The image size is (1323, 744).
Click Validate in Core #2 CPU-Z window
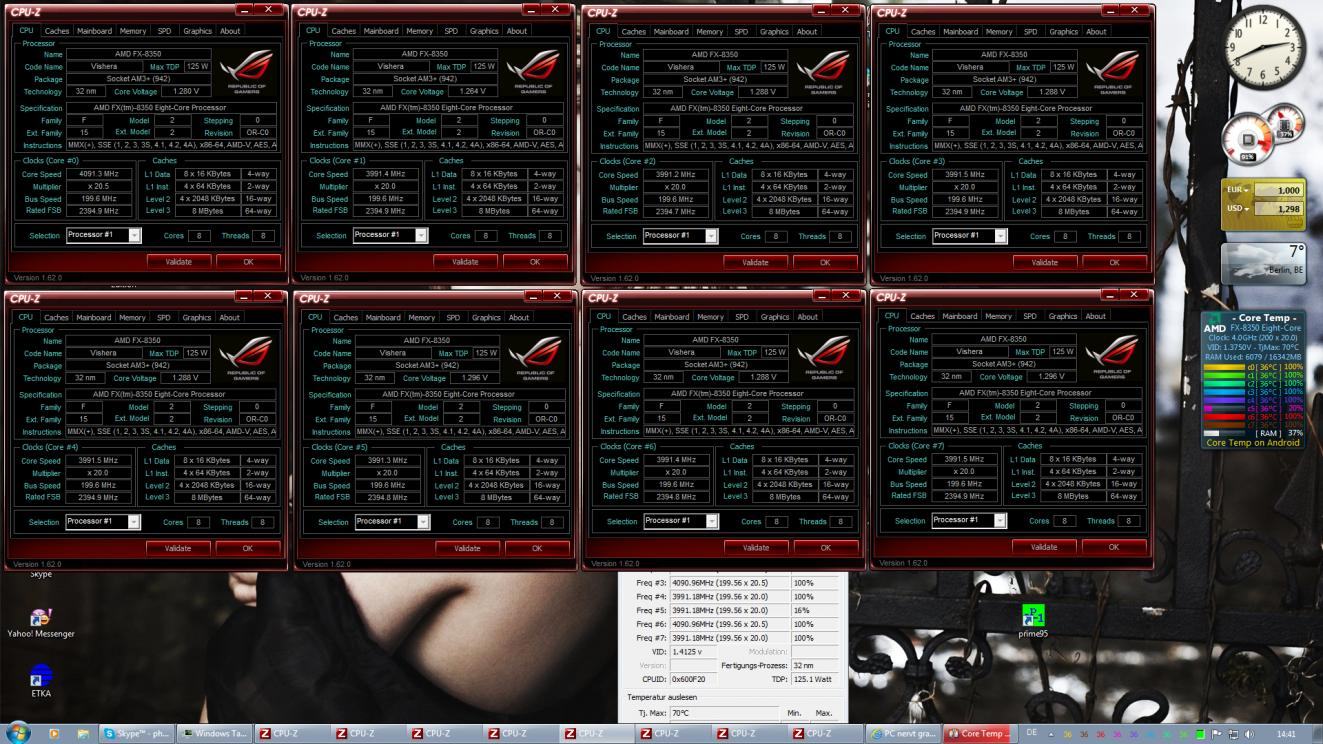pyautogui.click(x=755, y=262)
